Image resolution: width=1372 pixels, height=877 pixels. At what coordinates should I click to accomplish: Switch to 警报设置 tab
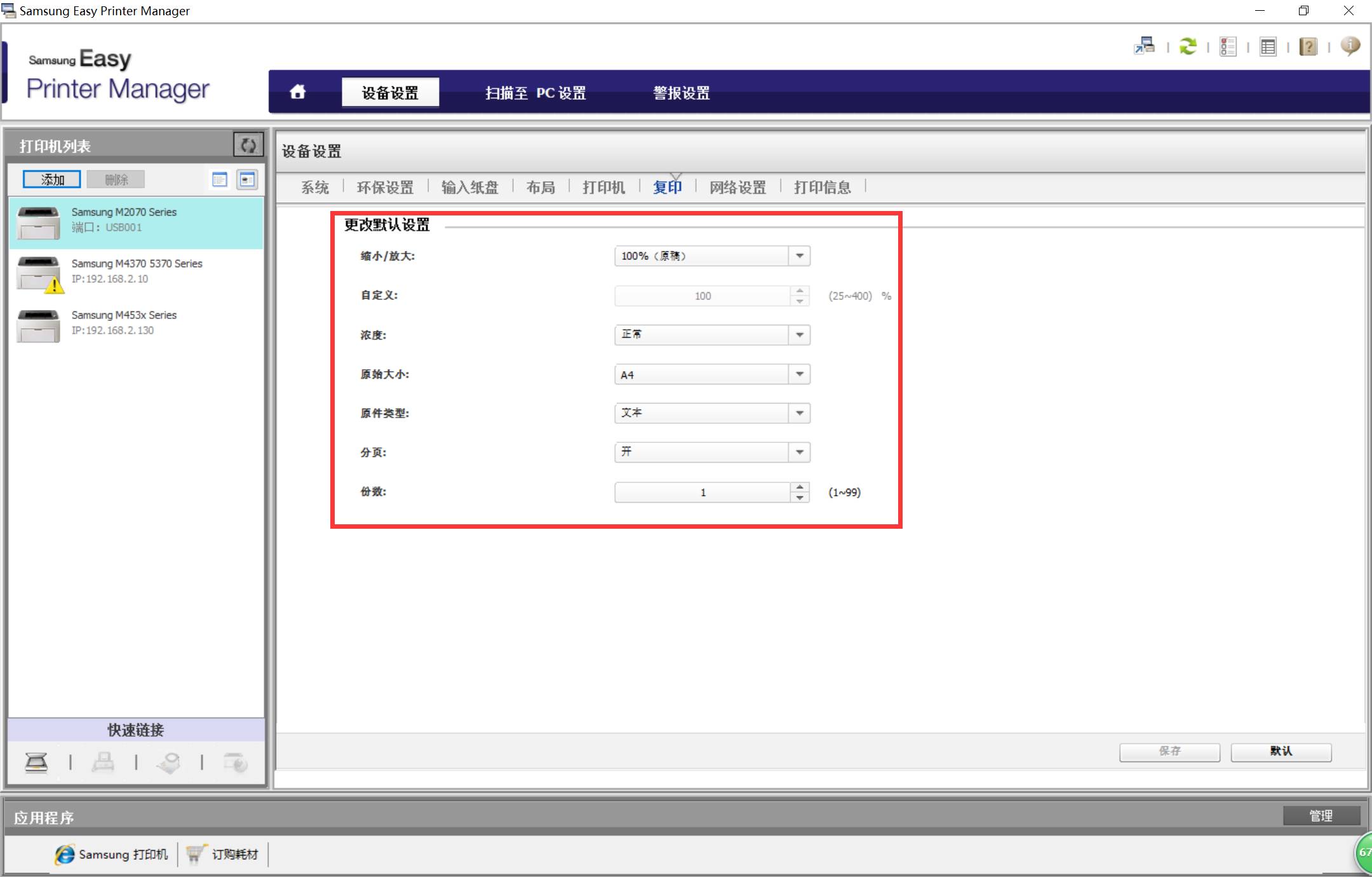[682, 93]
